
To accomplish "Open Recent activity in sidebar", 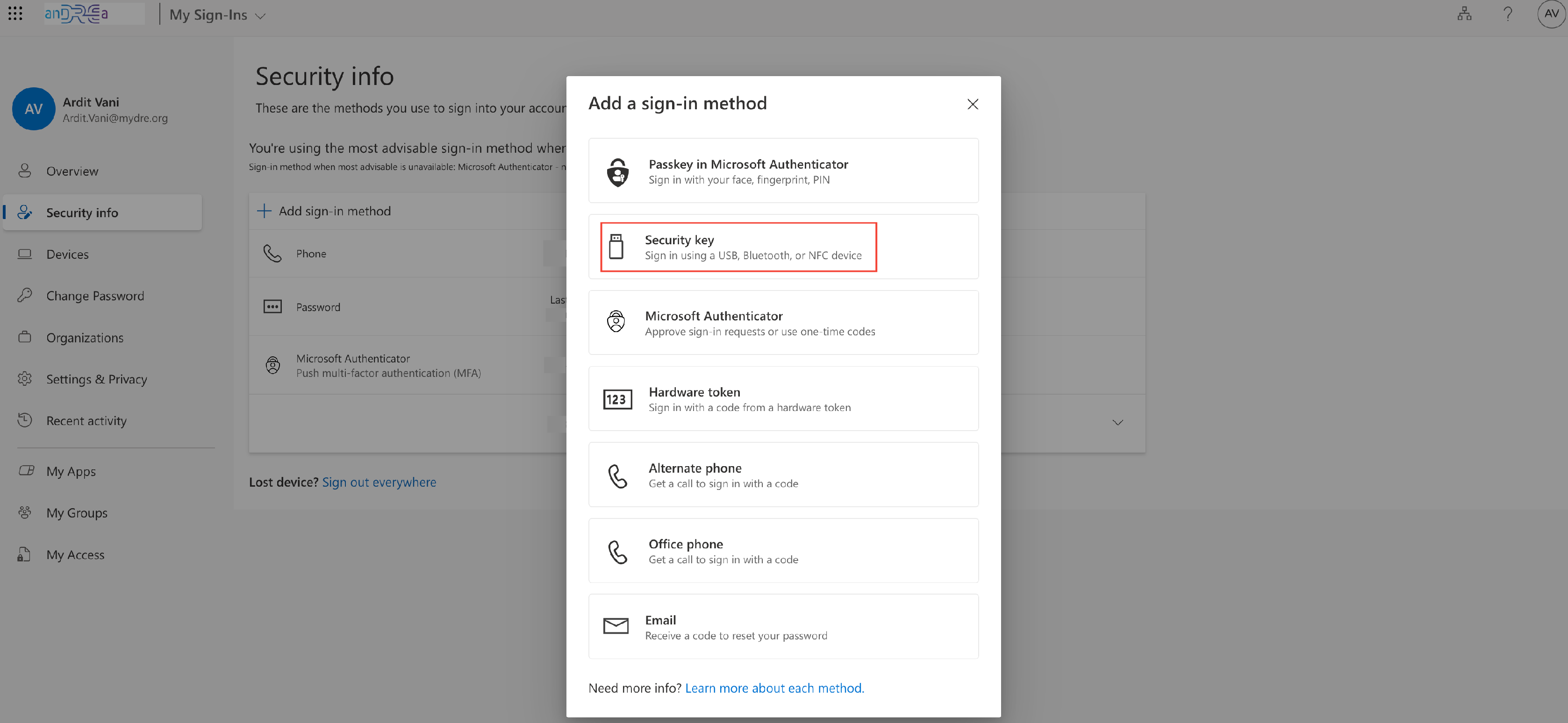I will [x=86, y=421].
